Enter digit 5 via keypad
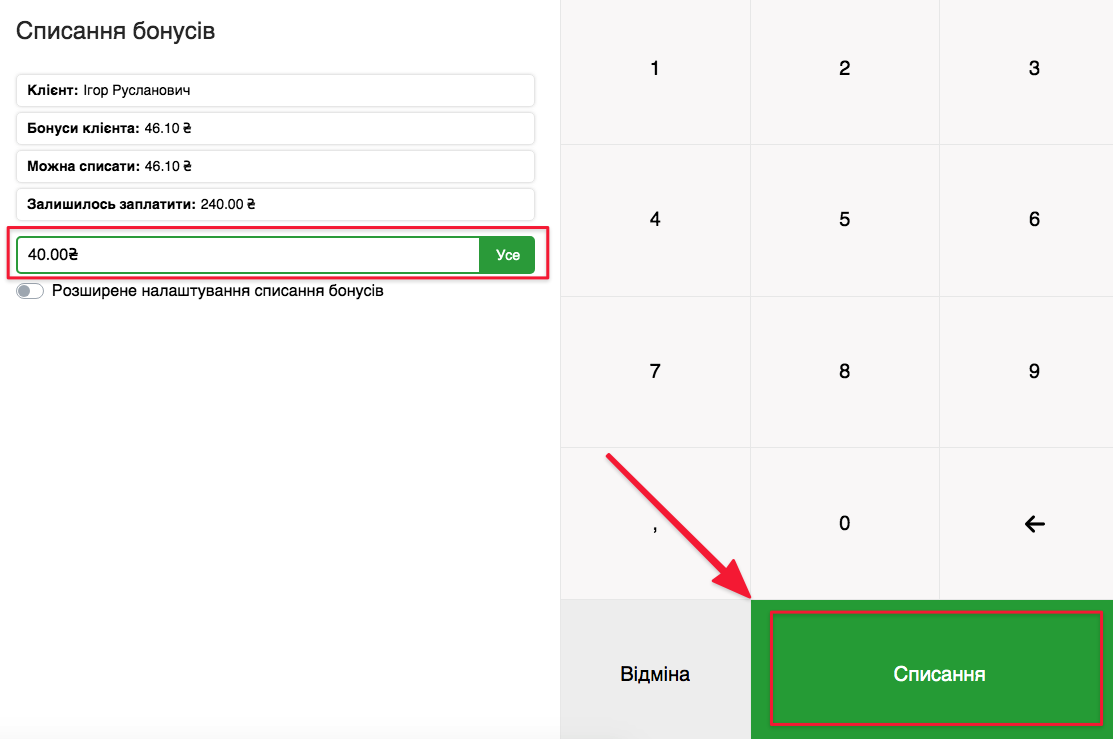 coord(844,220)
